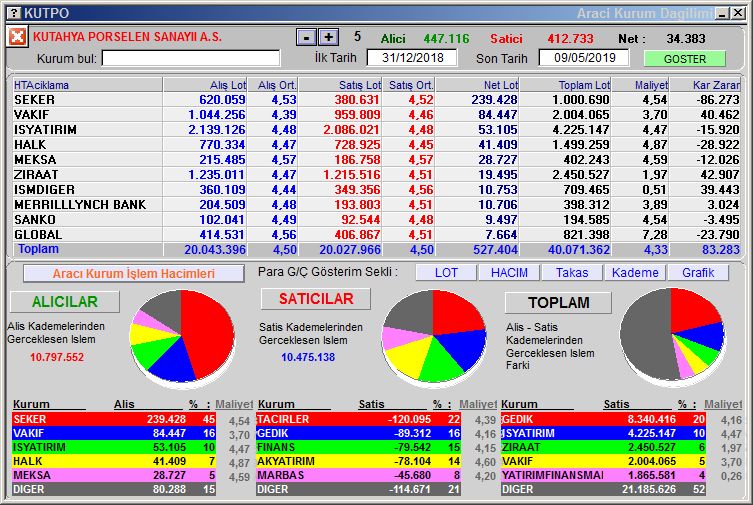The image size is (753, 505).
Task: Click the green ZIRAAT total legend row
Action: [x=603, y=447]
